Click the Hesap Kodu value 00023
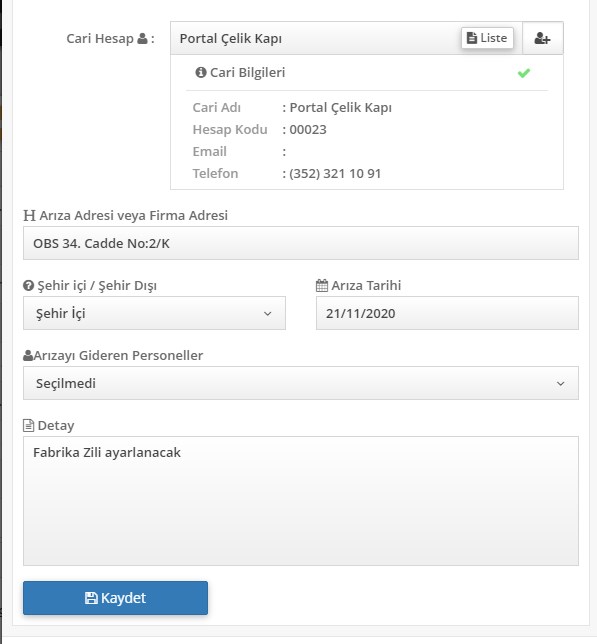This screenshot has width=597, height=644. coord(308,129)
